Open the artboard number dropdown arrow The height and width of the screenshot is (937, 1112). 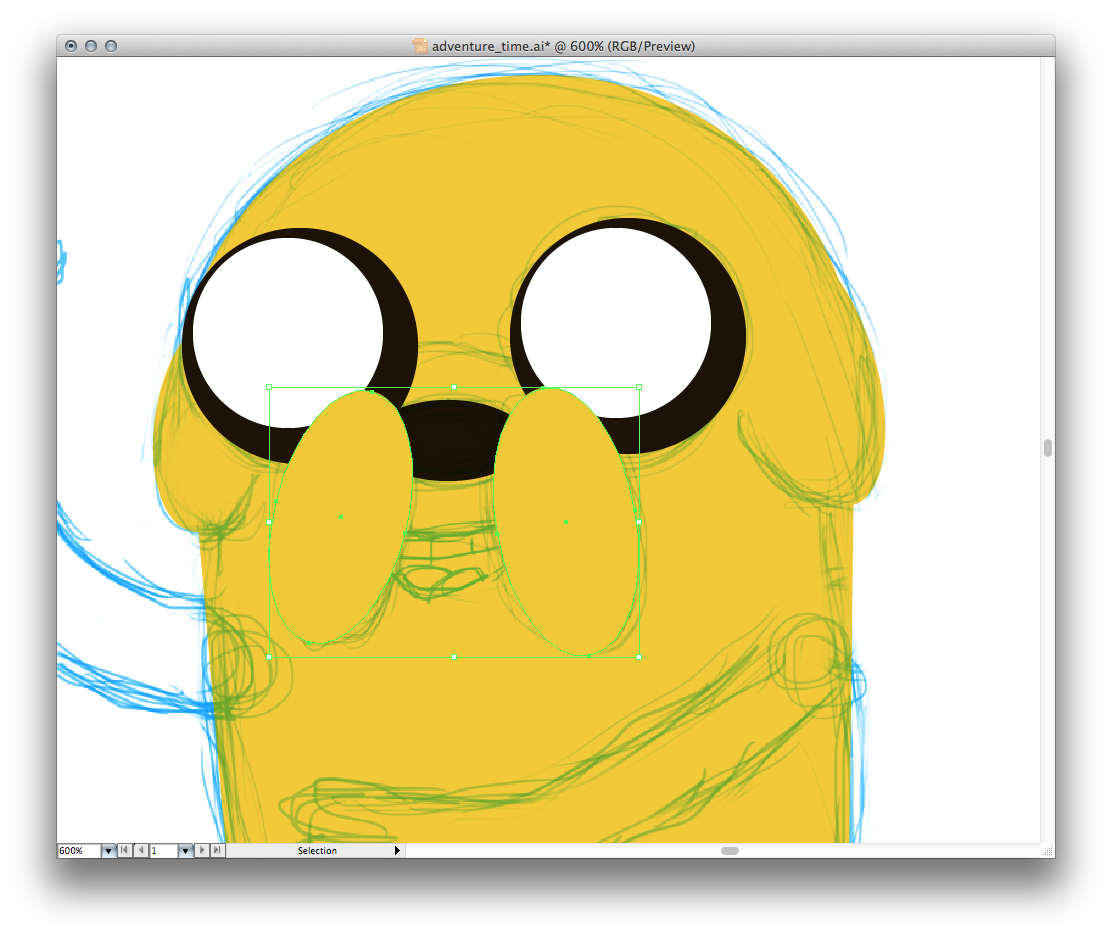coord(185,851)
